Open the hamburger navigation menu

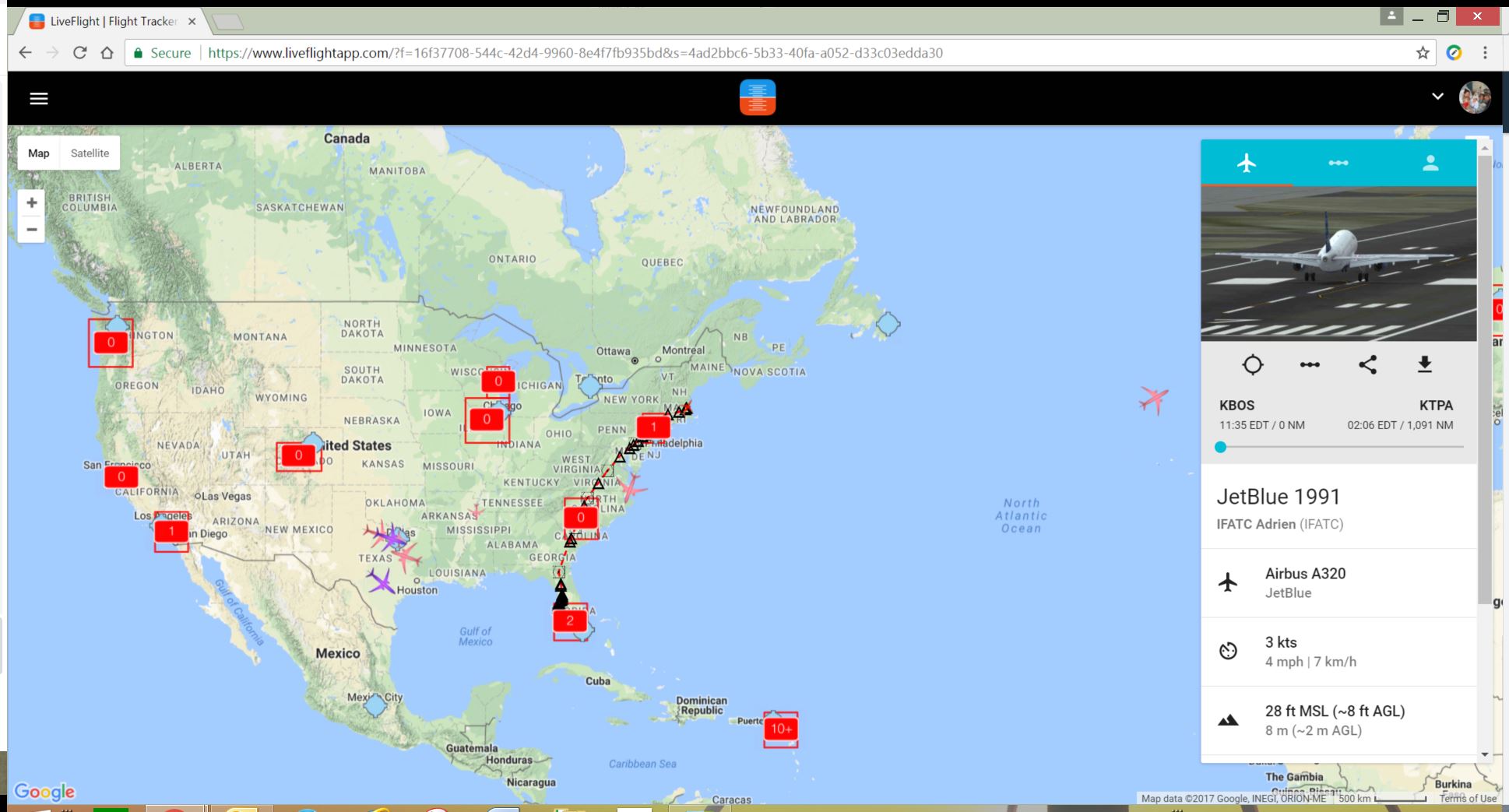(x=39, y=98)
